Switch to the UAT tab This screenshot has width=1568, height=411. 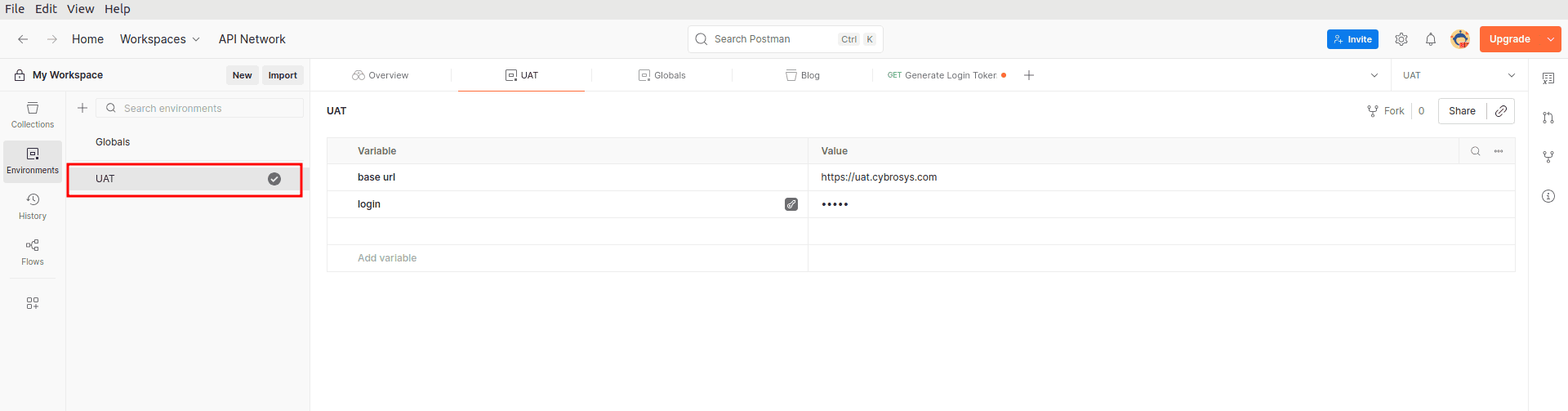[x=522, y=75]
